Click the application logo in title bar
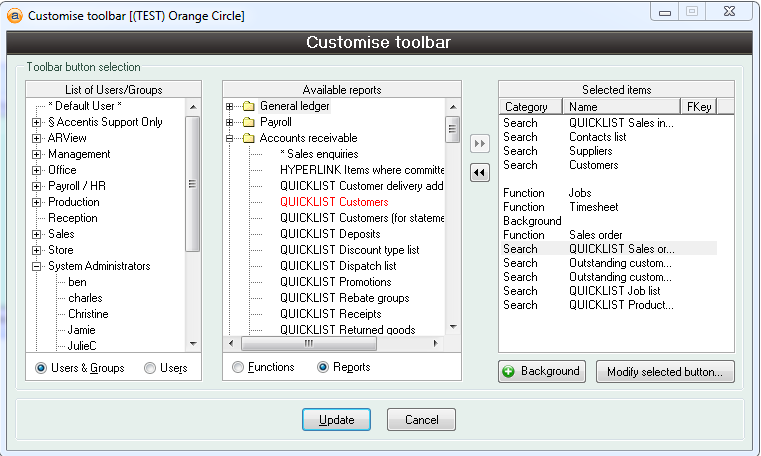Image resolution: width=761 pixels, height=456 pixels. coord(14,15)
